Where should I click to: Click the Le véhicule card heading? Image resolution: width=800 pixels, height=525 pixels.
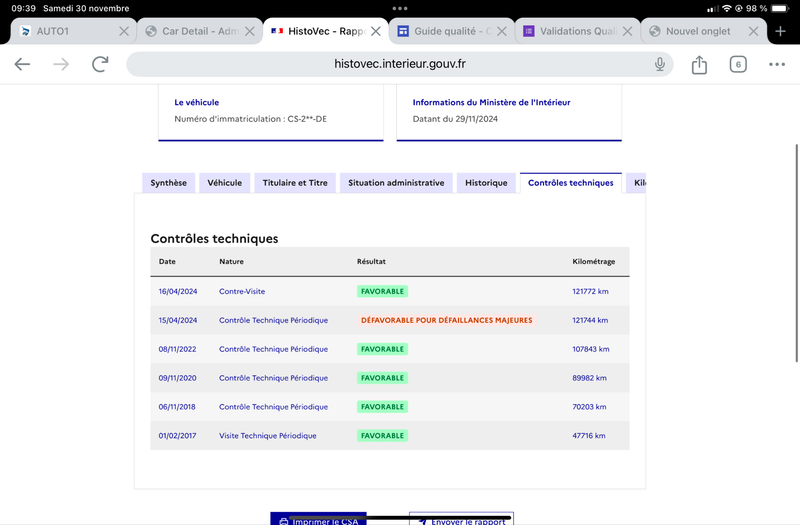click(196, 103)
